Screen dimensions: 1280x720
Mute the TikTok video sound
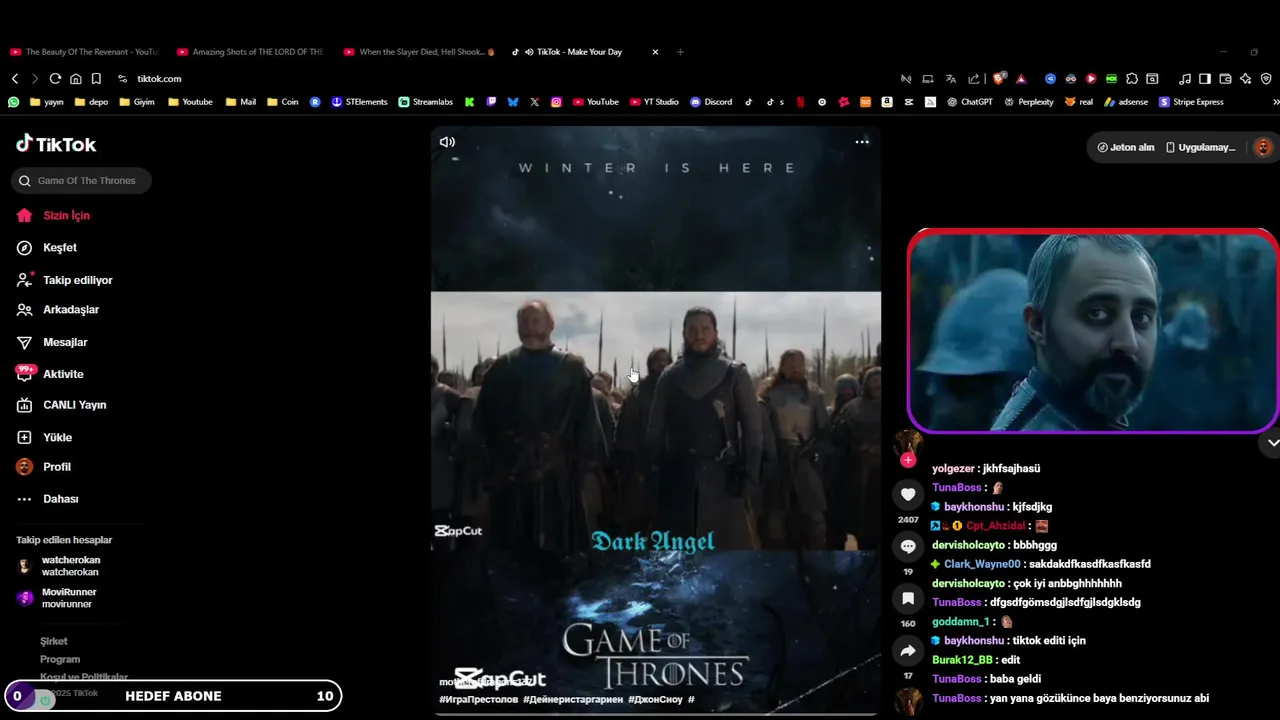pos(447,142)
